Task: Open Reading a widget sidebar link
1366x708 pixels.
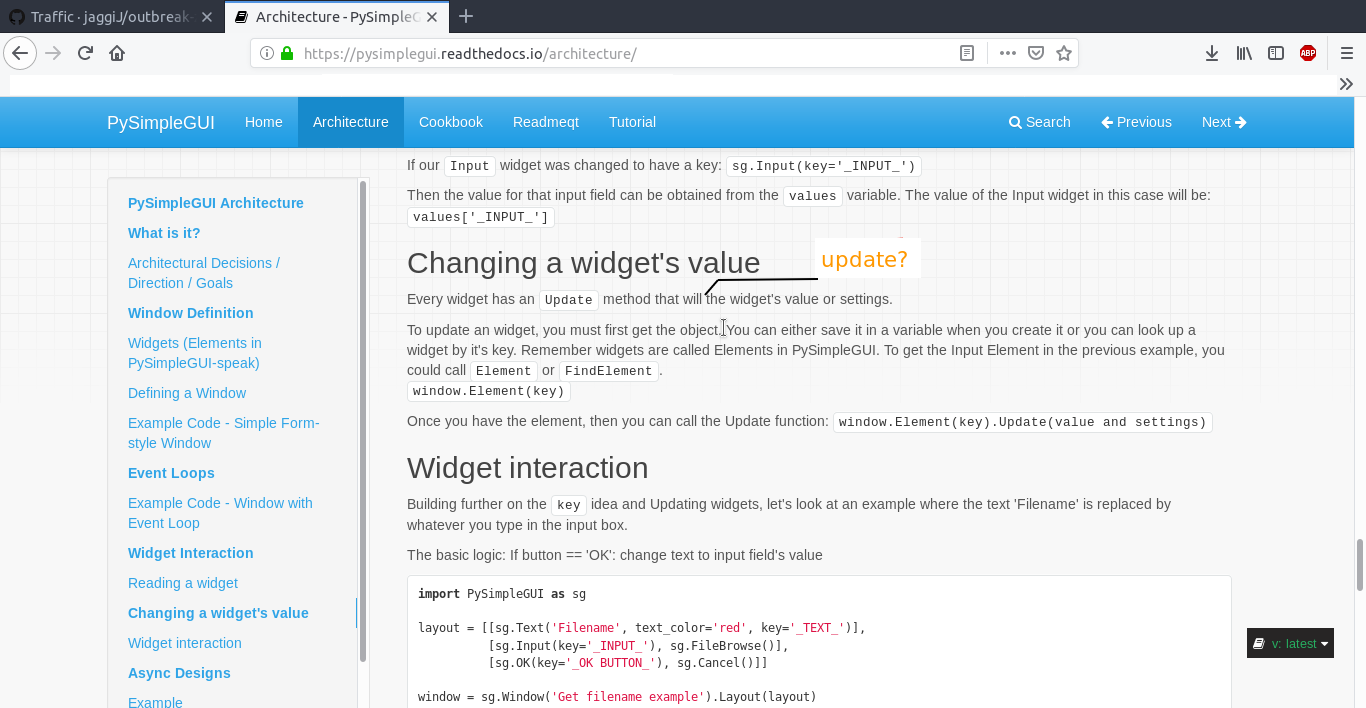Action: [183, 583]
